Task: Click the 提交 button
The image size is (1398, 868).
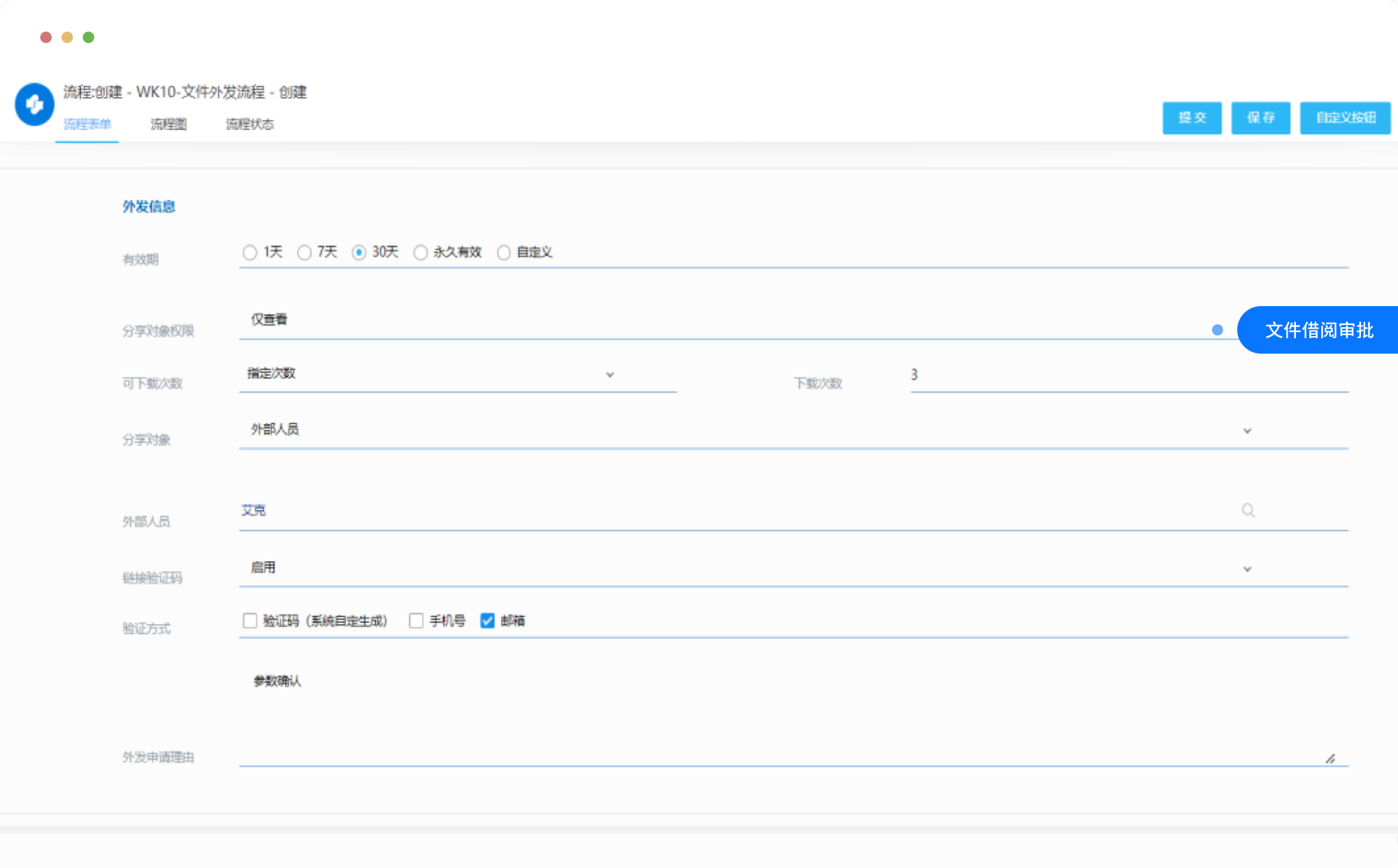Action: pos(1192,117)
